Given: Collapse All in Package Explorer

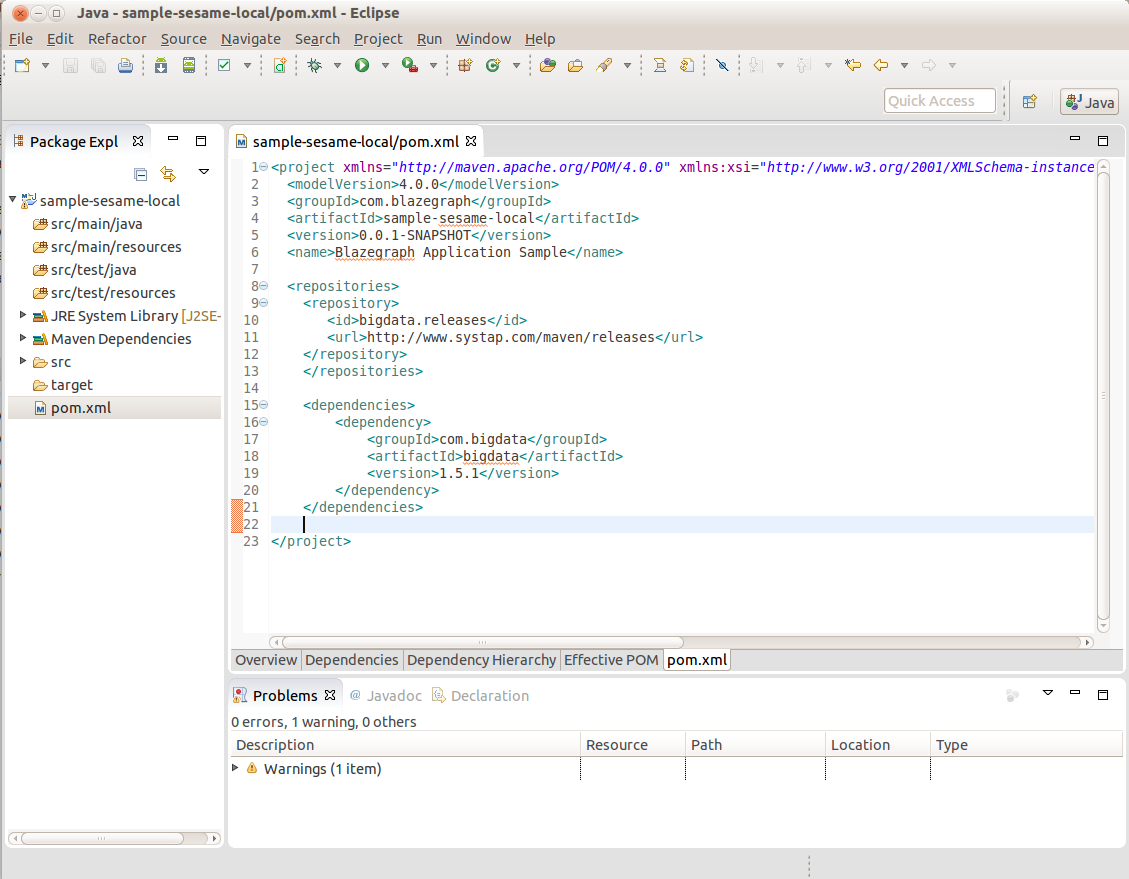Looking at the screenshot, I should [141, 173].
